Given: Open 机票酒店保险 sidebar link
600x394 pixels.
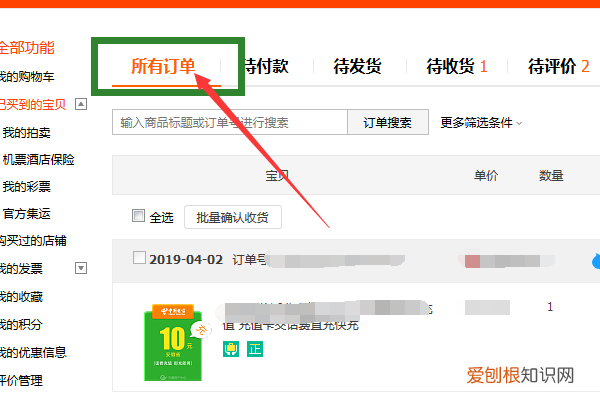Looking at the screenshot, I should 38,160.
